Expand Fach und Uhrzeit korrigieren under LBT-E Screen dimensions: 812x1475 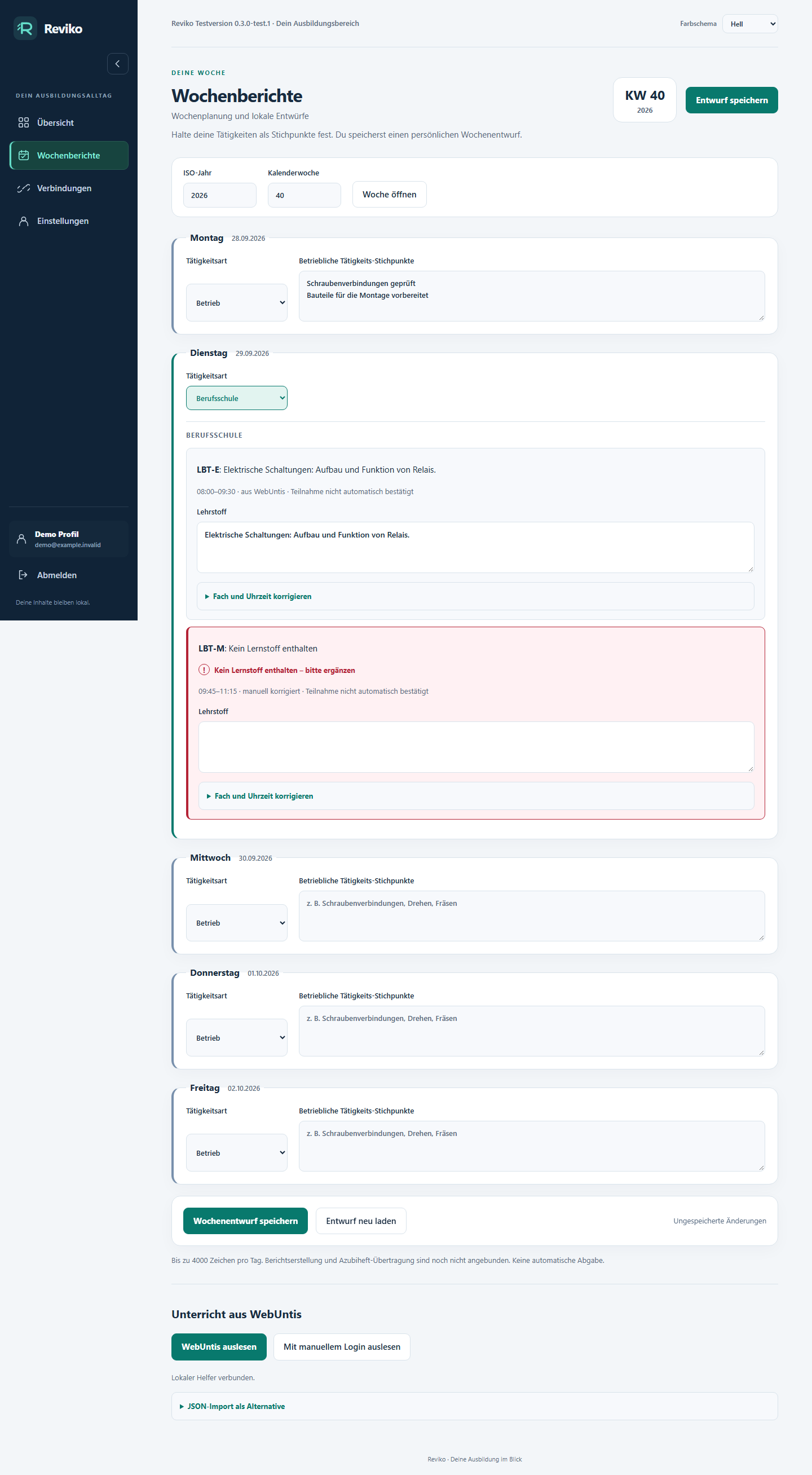[262, 596]
